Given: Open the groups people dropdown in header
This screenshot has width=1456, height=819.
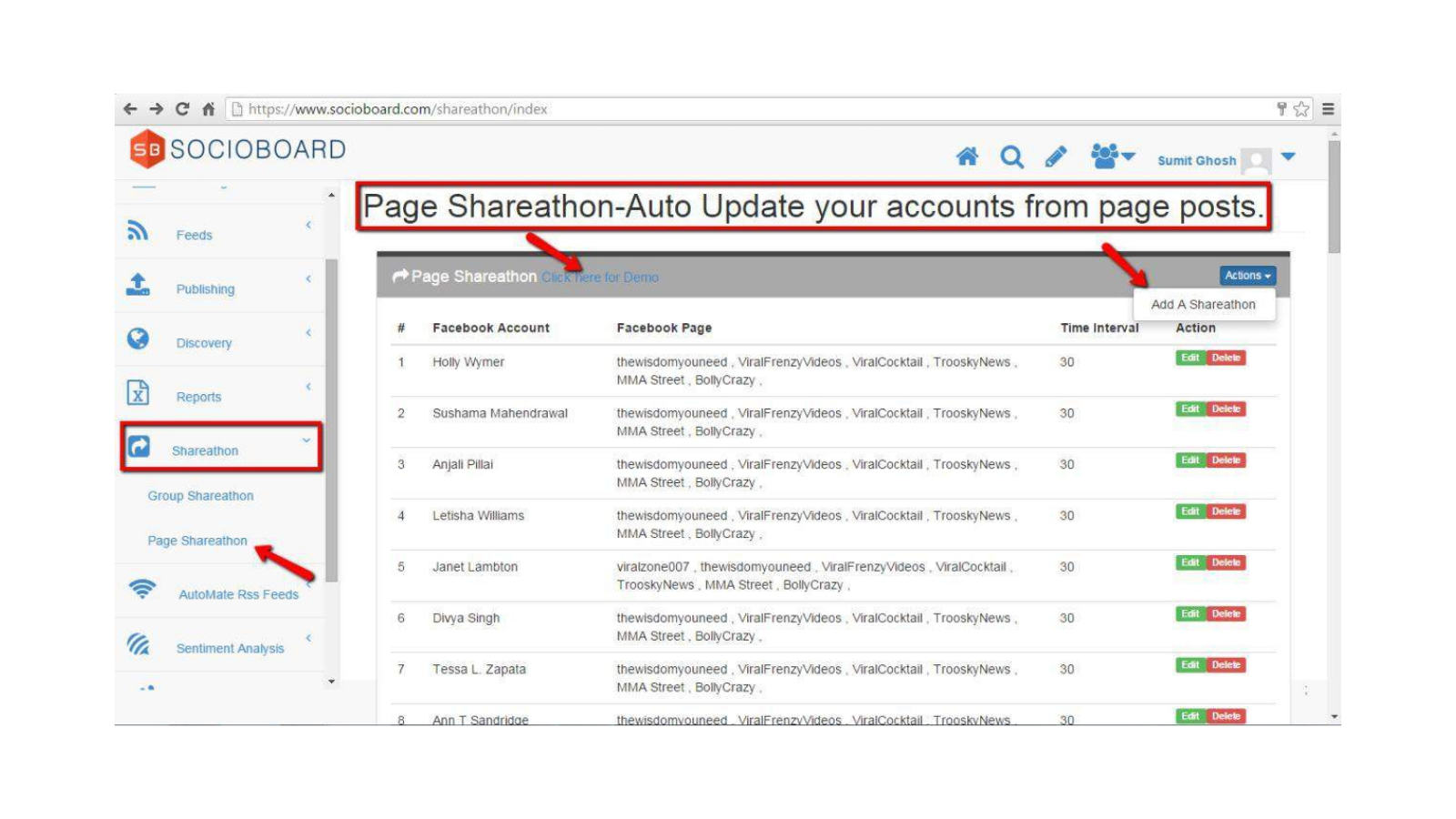Looking at the screenshot, I should pos(1113,157).
